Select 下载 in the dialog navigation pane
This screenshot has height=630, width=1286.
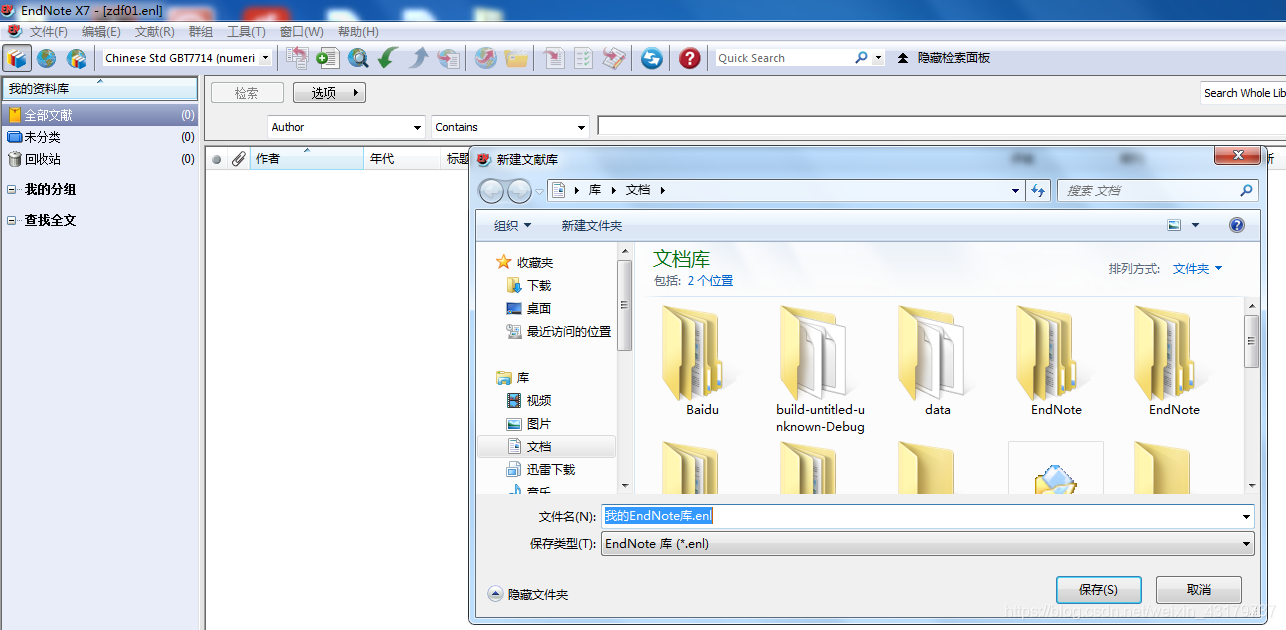click(x=539, y=286)
